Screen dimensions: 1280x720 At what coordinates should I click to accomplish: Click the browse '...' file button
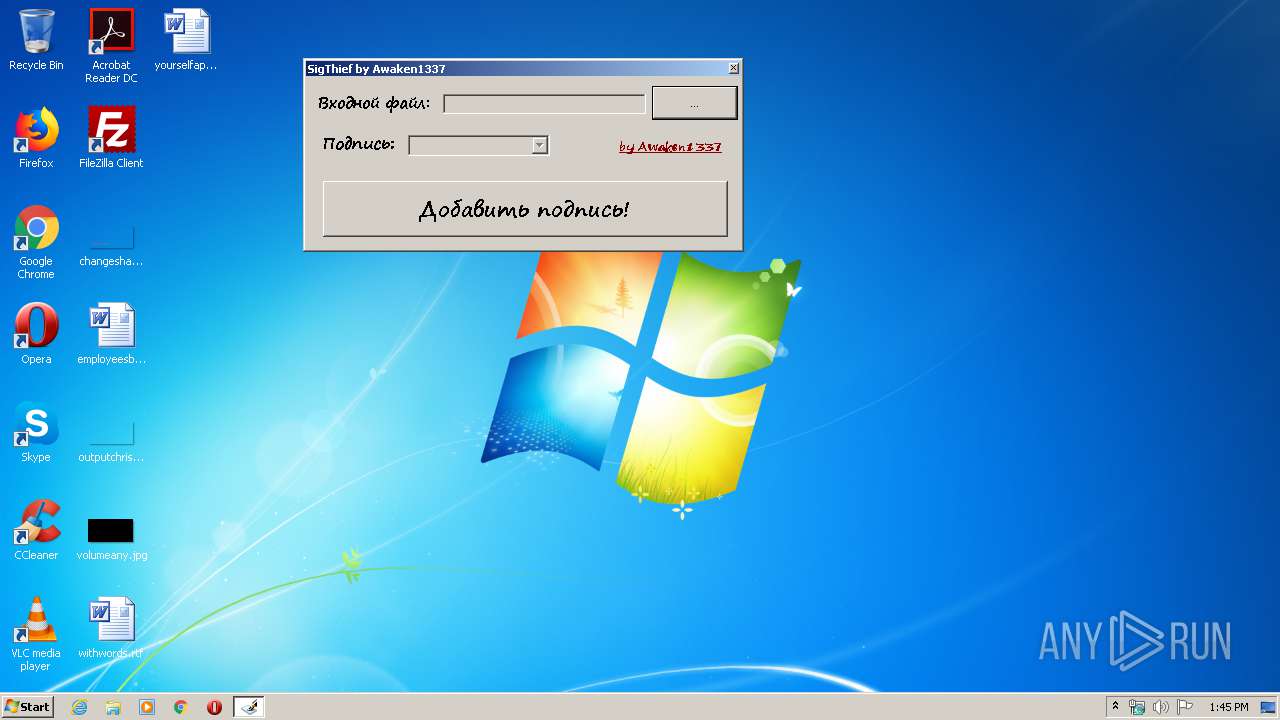tap(694, 103)
